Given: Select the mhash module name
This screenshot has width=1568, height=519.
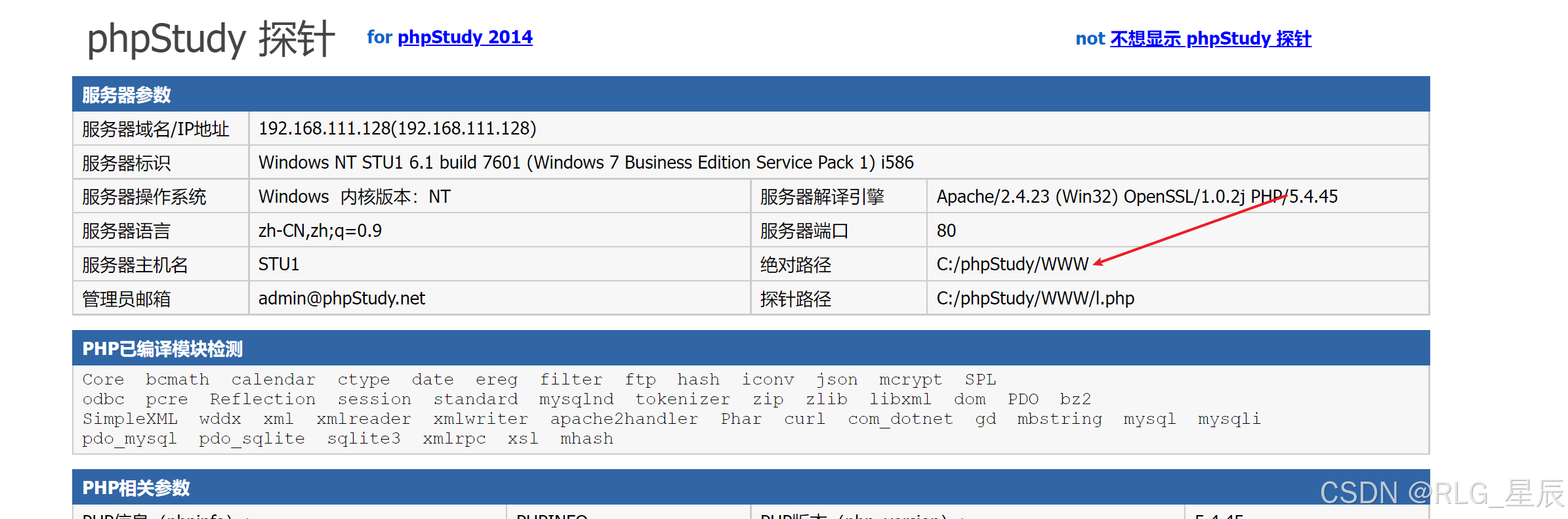Looking at the screenshot, I should pos(587,439).
